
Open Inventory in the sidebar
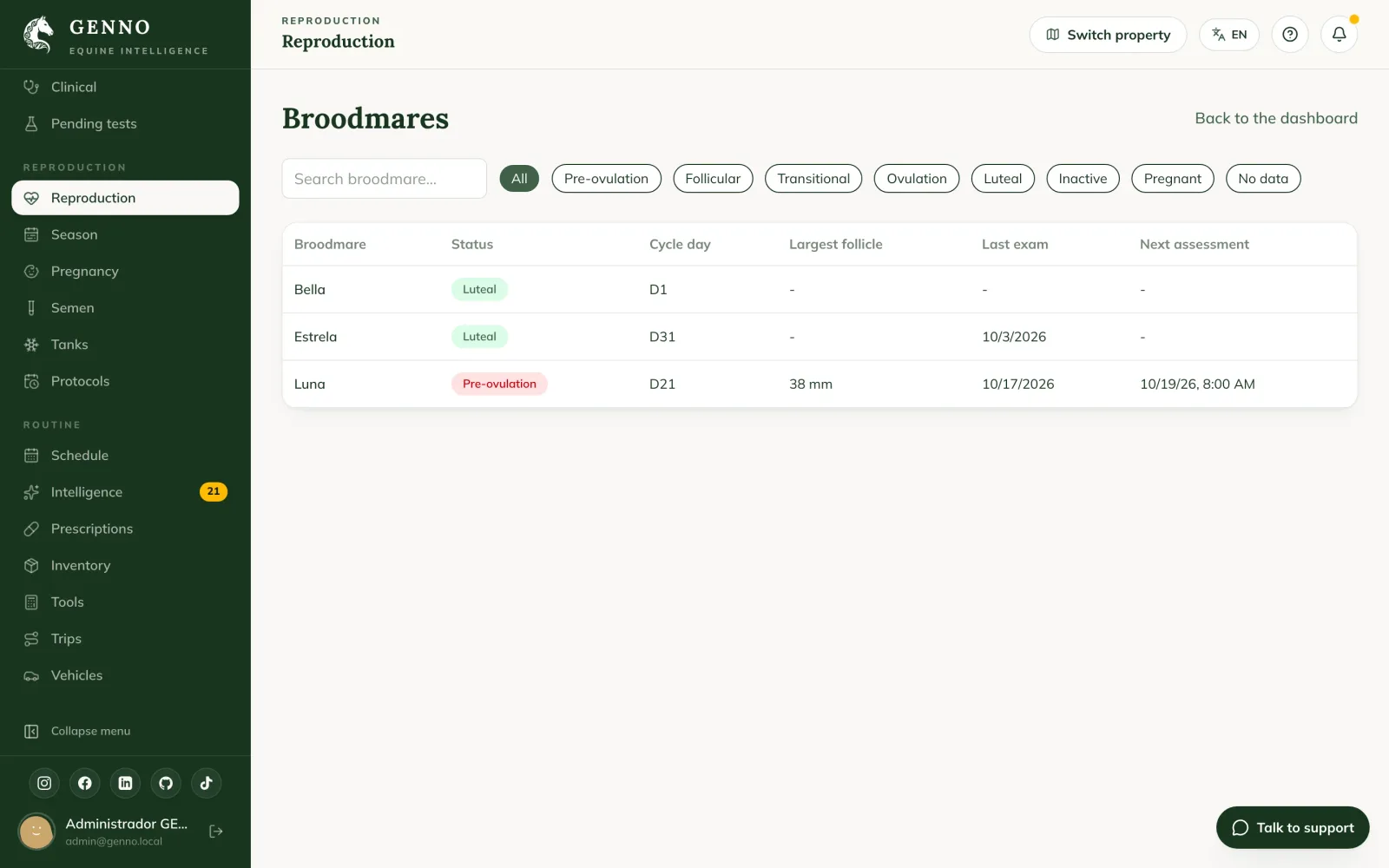pyautogui.click(x=125, y=565)
